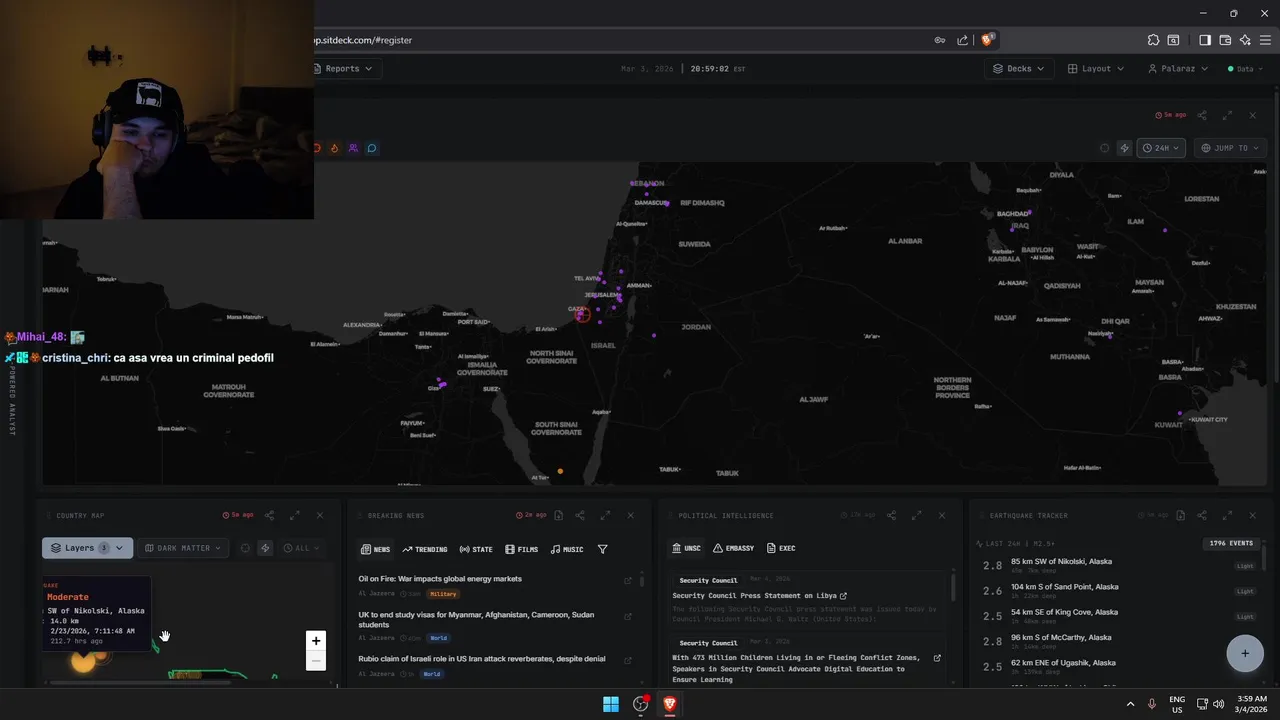Screen dimensions: 1280x720
Task: Share the Earthquake Tracker widget
Action: point(1202,515)
